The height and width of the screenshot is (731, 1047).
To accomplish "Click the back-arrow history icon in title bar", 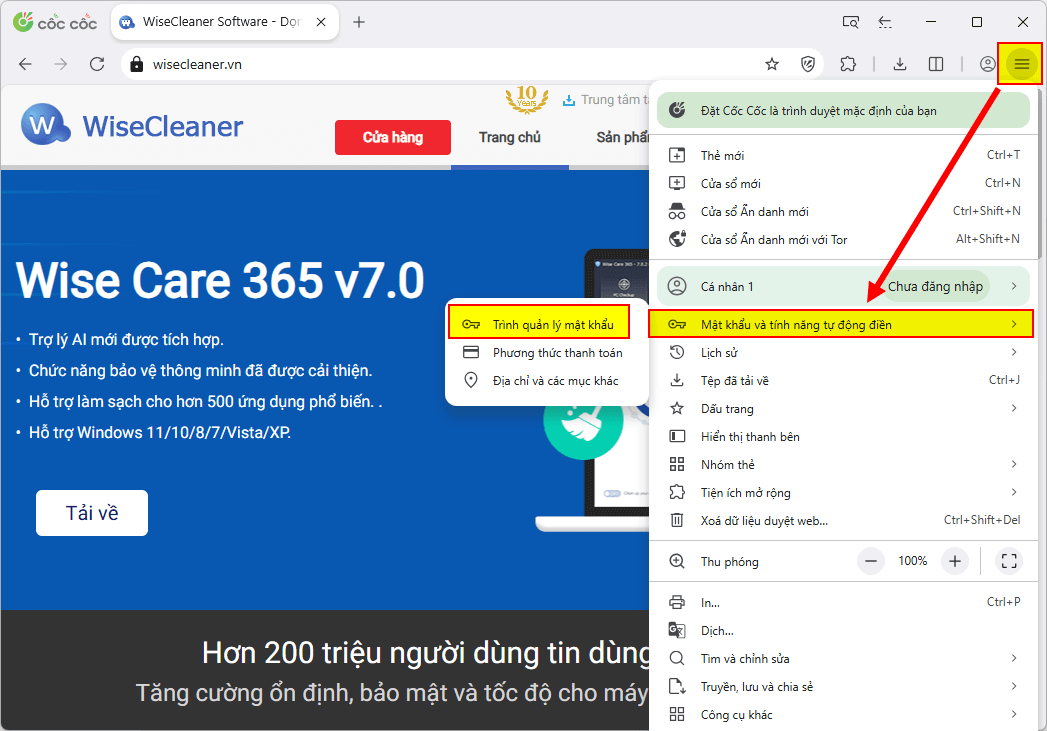I will tap(885, 22).
